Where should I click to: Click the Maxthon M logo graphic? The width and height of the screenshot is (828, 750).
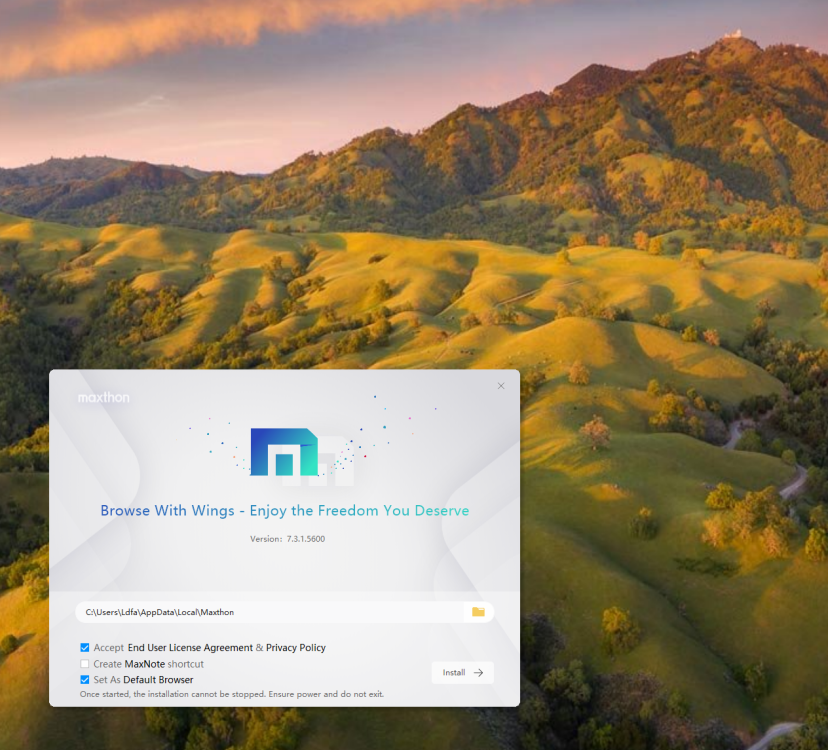tap(283, 452)
